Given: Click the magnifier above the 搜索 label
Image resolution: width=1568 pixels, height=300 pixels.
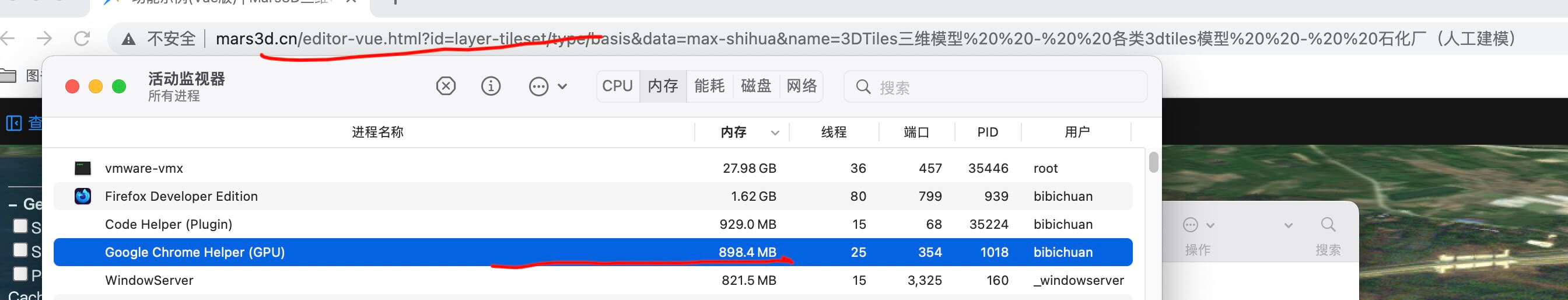Looking at the screenshot, I should (1328, 225).
